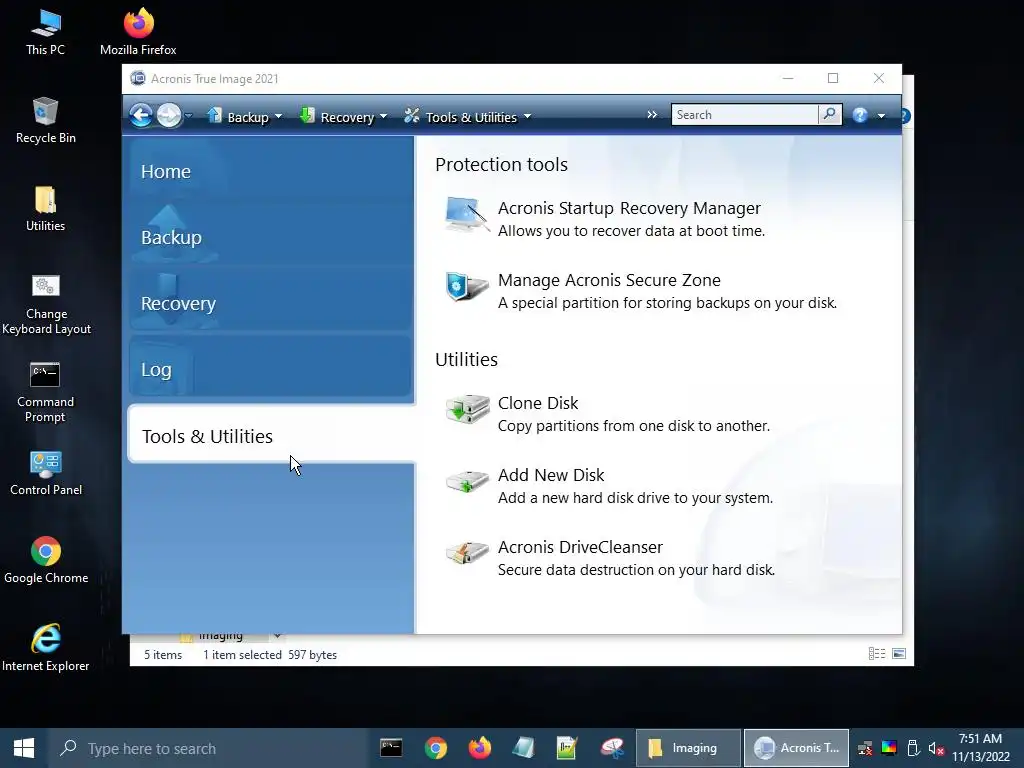This screenshot has height=768, width=1024.
Task: Click the Firefox taskbar icon
Action: (479, 748)
